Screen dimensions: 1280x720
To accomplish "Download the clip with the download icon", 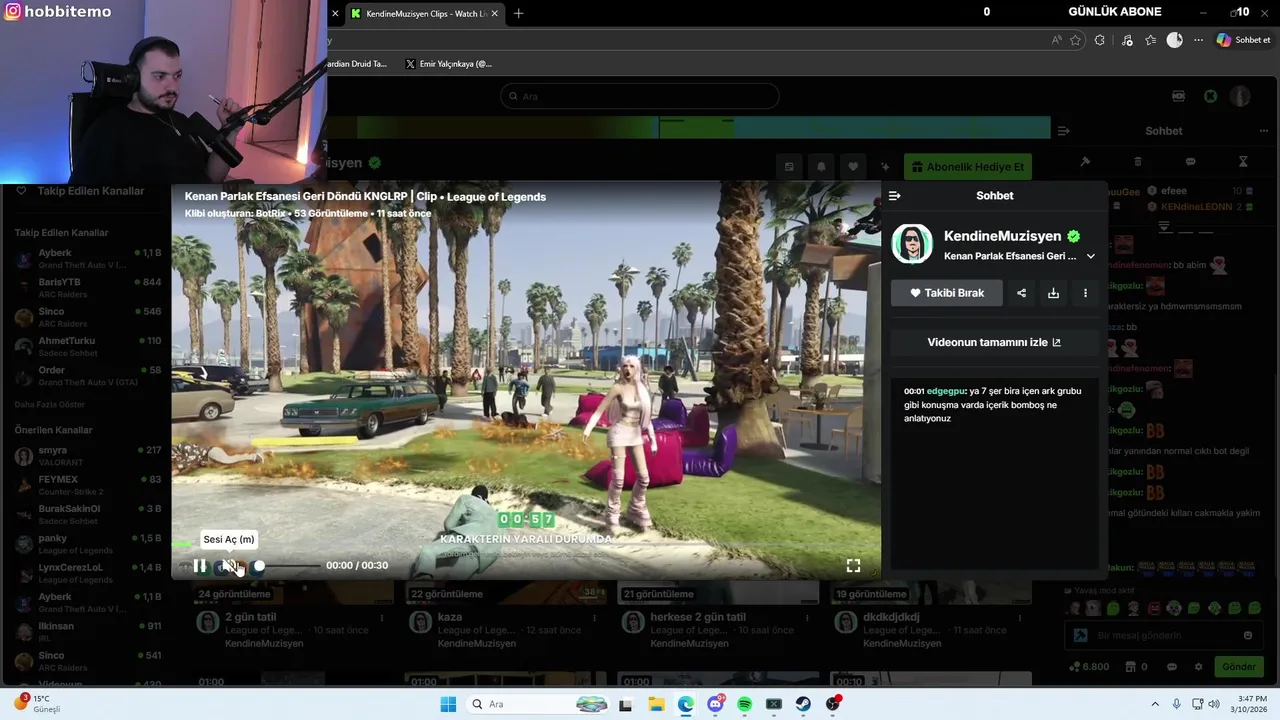I will coord(1053,293).
